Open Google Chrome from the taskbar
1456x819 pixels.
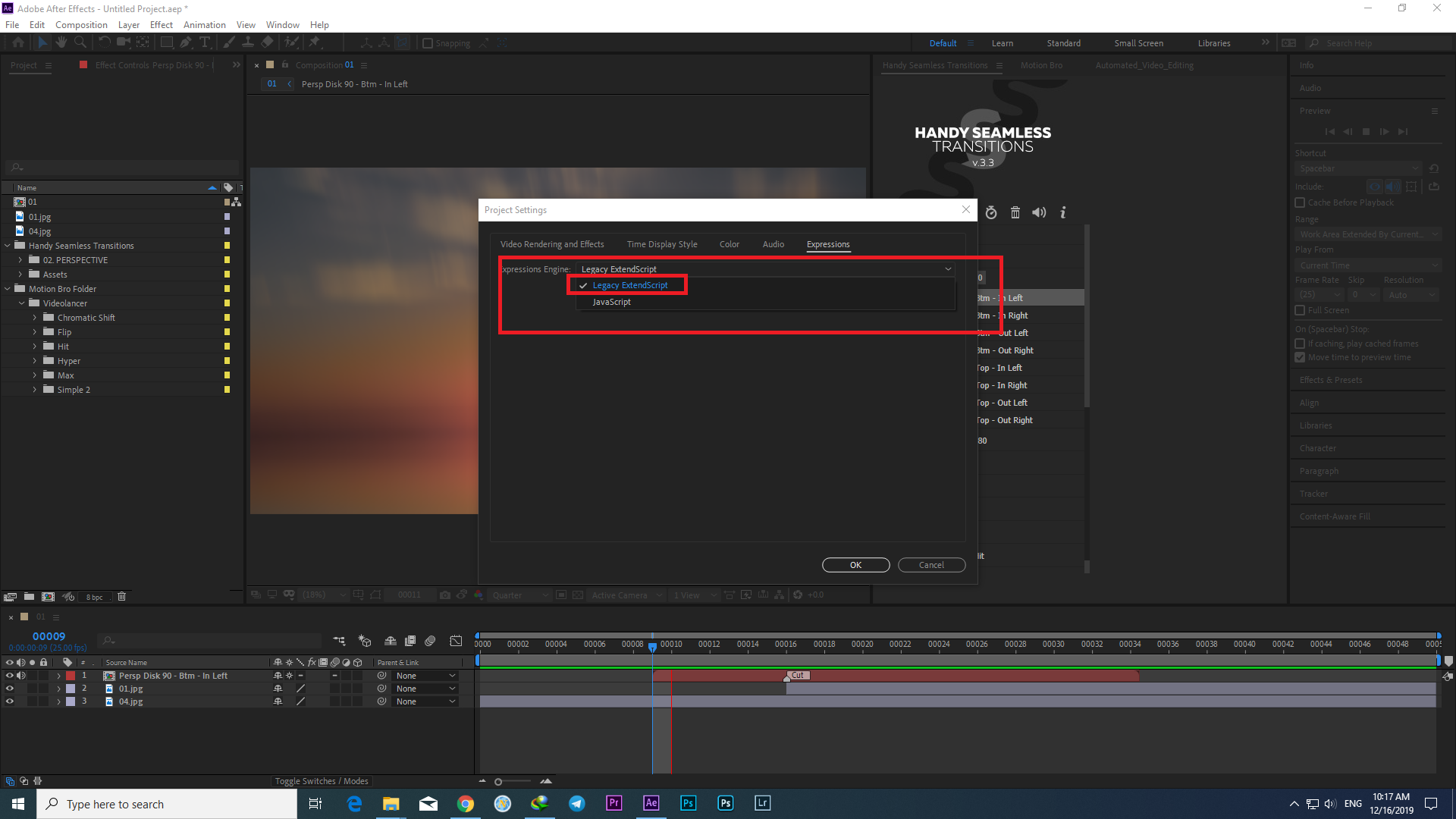coord(466,803)
